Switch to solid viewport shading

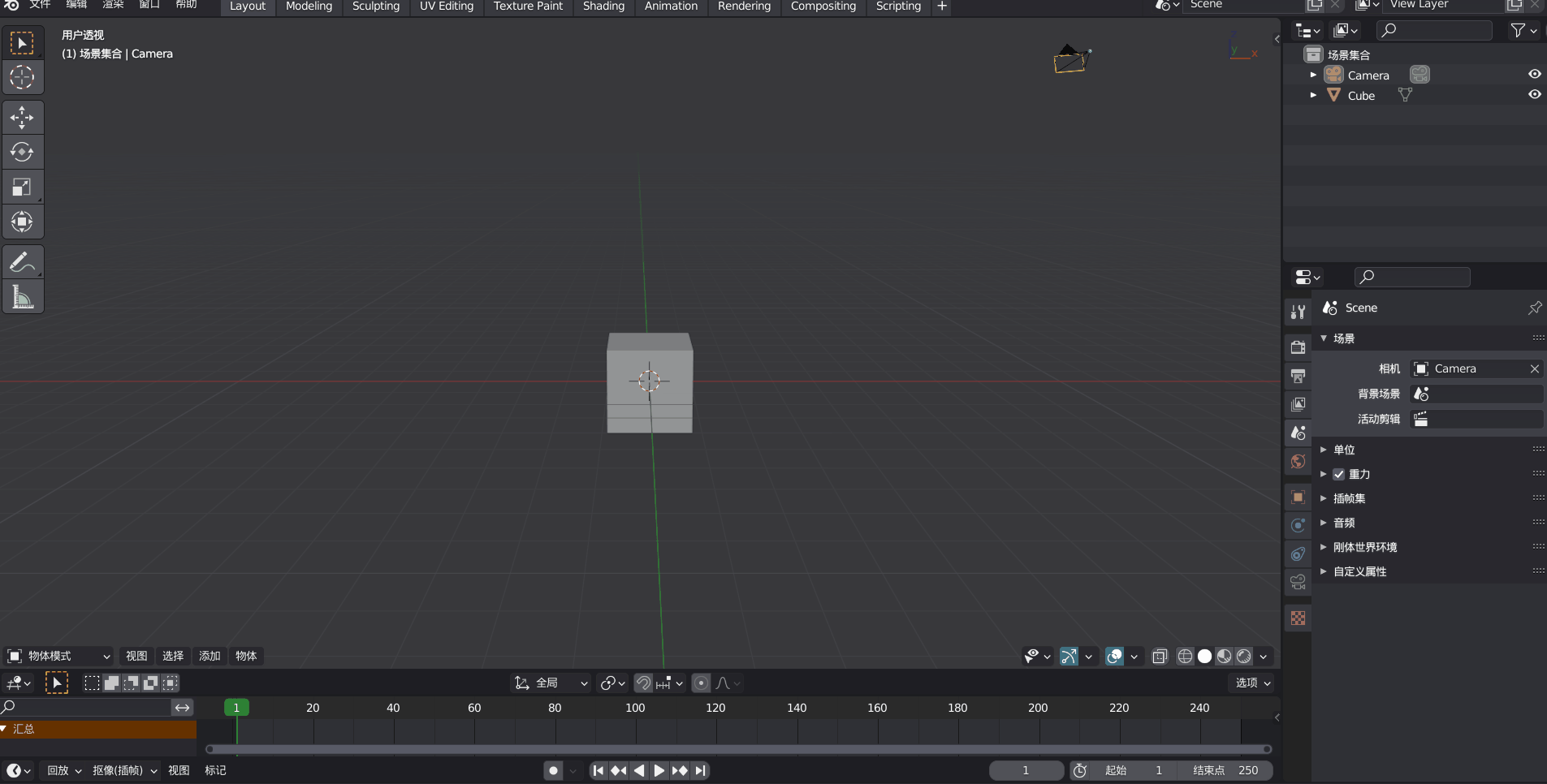click(x=1204, y=656)
